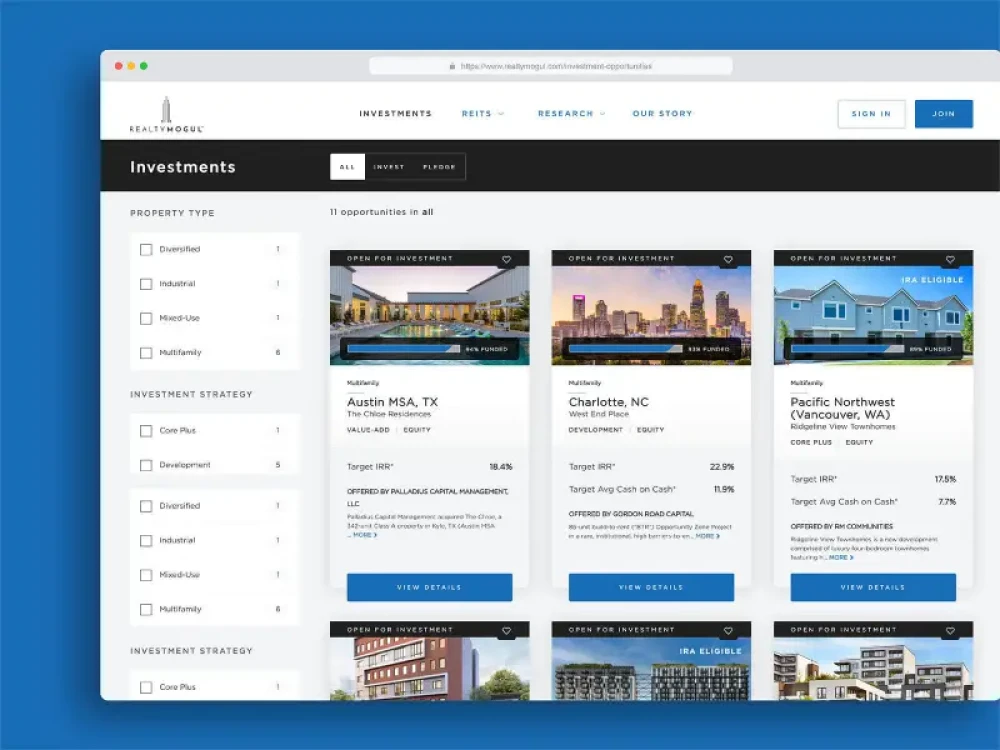View details for Charlotte, NC property
The image size is (1000, 750).
pos(651,587)
